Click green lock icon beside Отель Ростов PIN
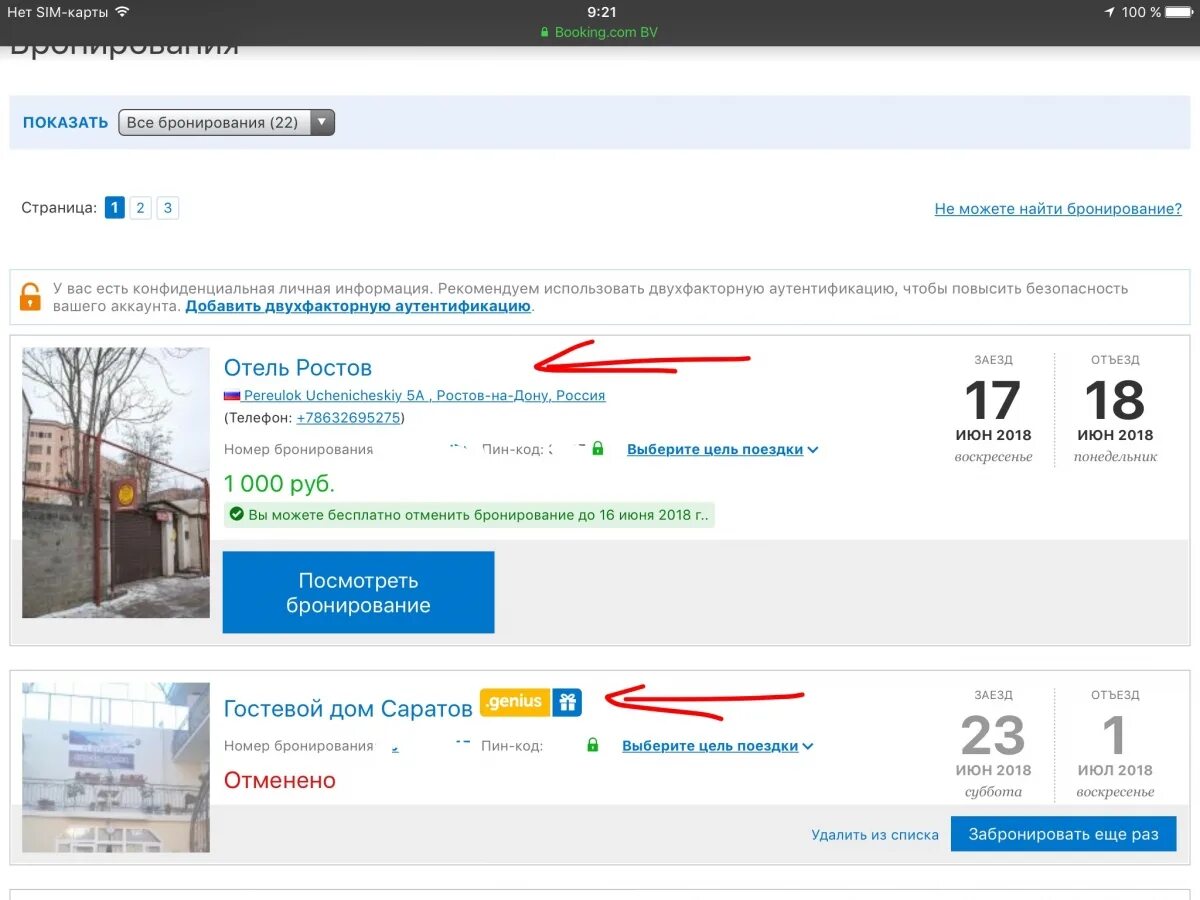Image resolution: width=1200 pixels, height=900 pixels. pyautogui.click(x=598, y=449)
